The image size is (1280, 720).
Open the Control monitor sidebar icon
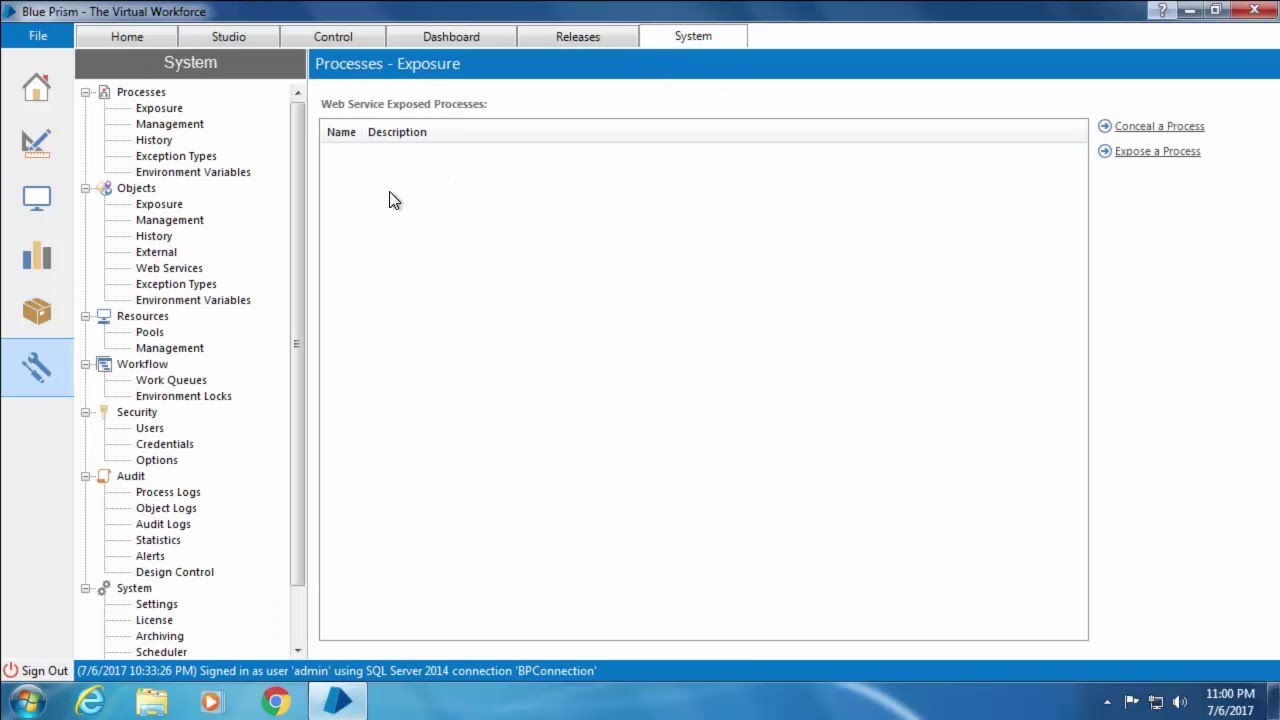36,199
